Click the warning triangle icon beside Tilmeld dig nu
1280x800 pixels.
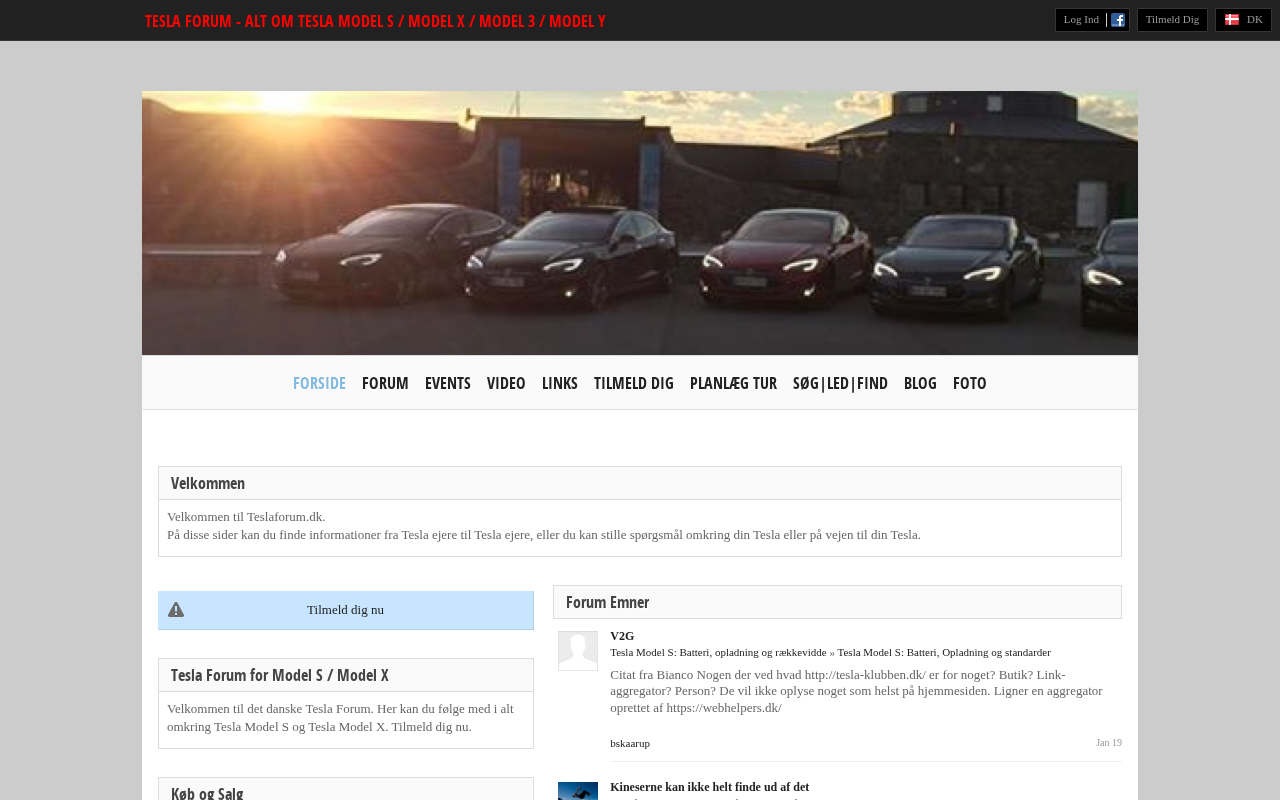pos(176,610)
